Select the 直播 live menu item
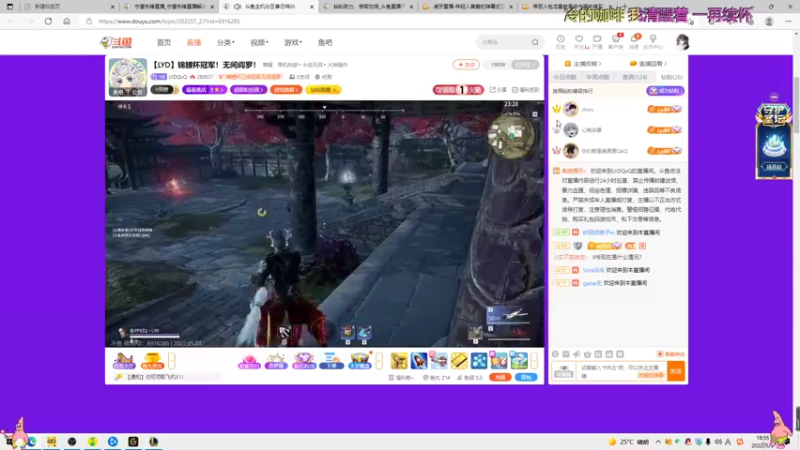The width and height of the screenshot is (800, 450). (x=194, y=42)
